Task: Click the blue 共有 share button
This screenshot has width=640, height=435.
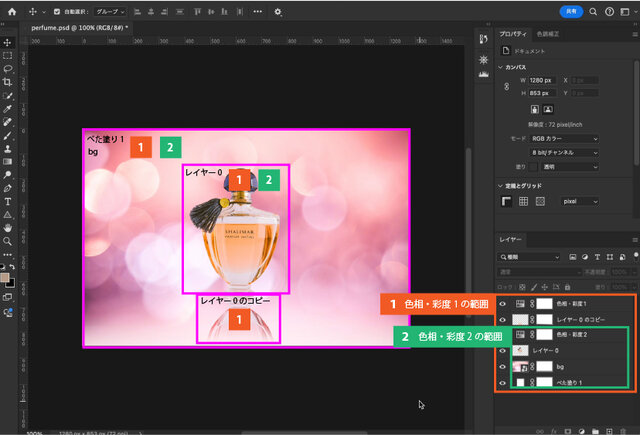Action: pos(571,12)
